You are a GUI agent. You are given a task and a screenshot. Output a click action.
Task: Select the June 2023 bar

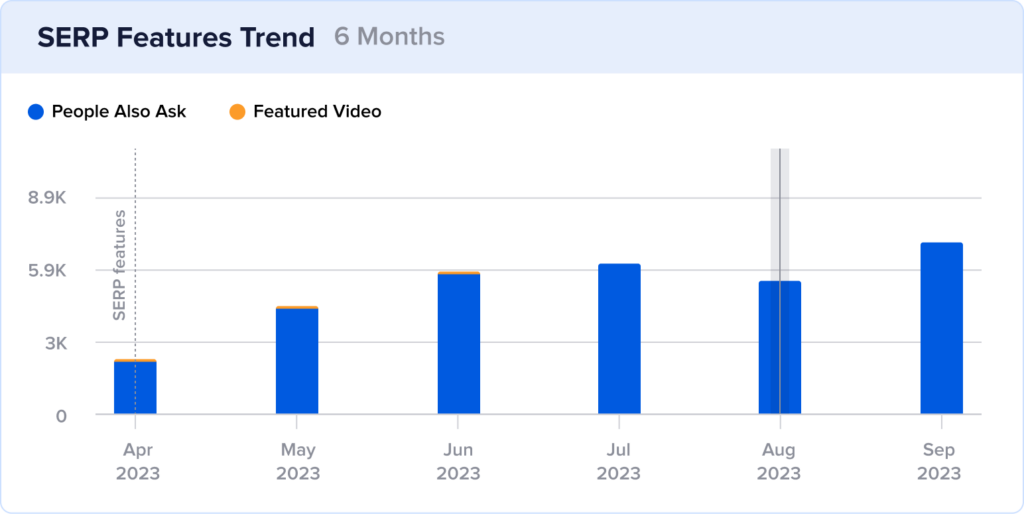[x=458, y=343]
